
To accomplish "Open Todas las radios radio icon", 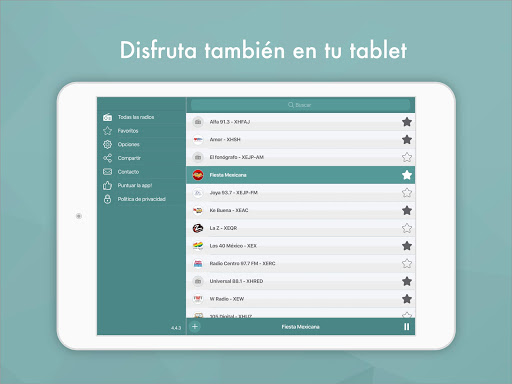I will point(107,117).
